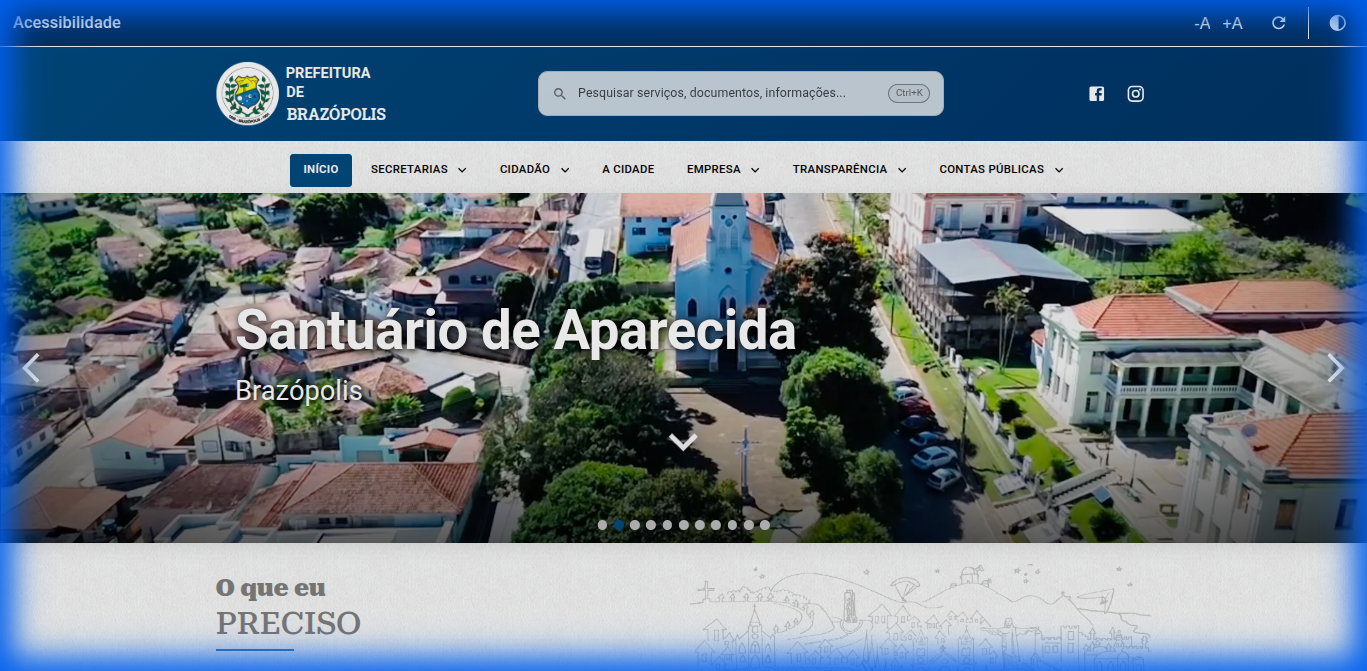
Task: Click the Facebook icon in the header
Action: click(x=1096, y=93)
